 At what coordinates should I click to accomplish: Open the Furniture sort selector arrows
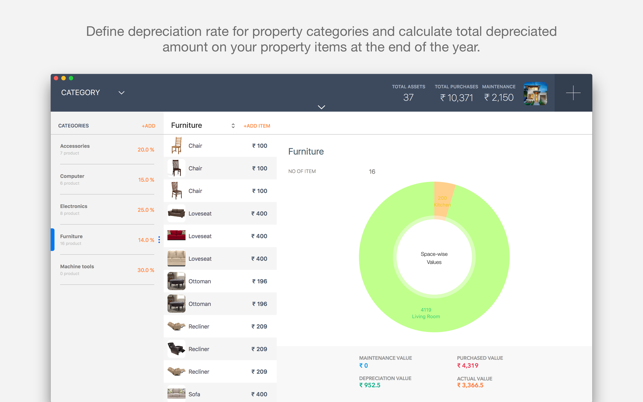click(x=233, y=126)
